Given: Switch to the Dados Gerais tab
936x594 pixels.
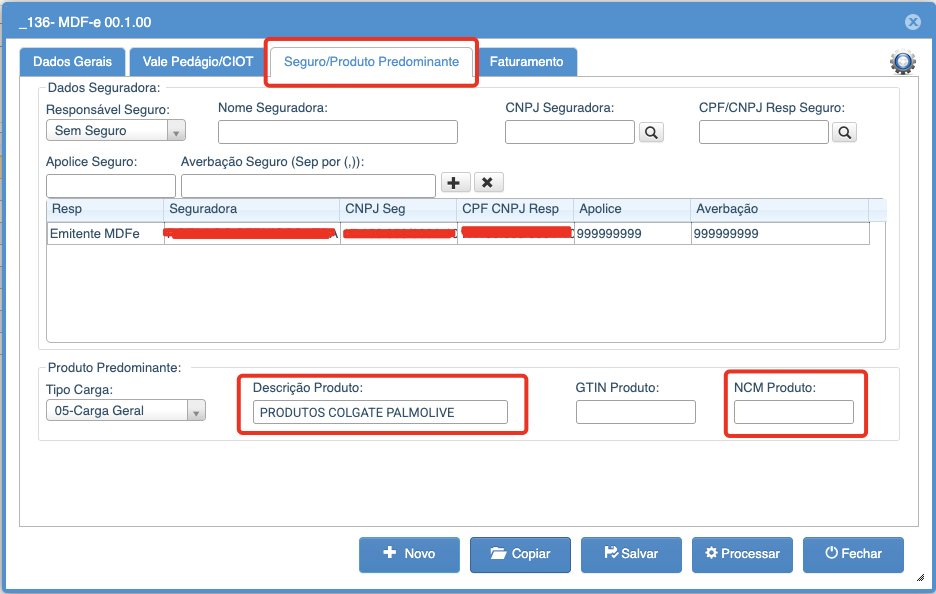Looking at the screenshot, I should click(x=72, y=62).
